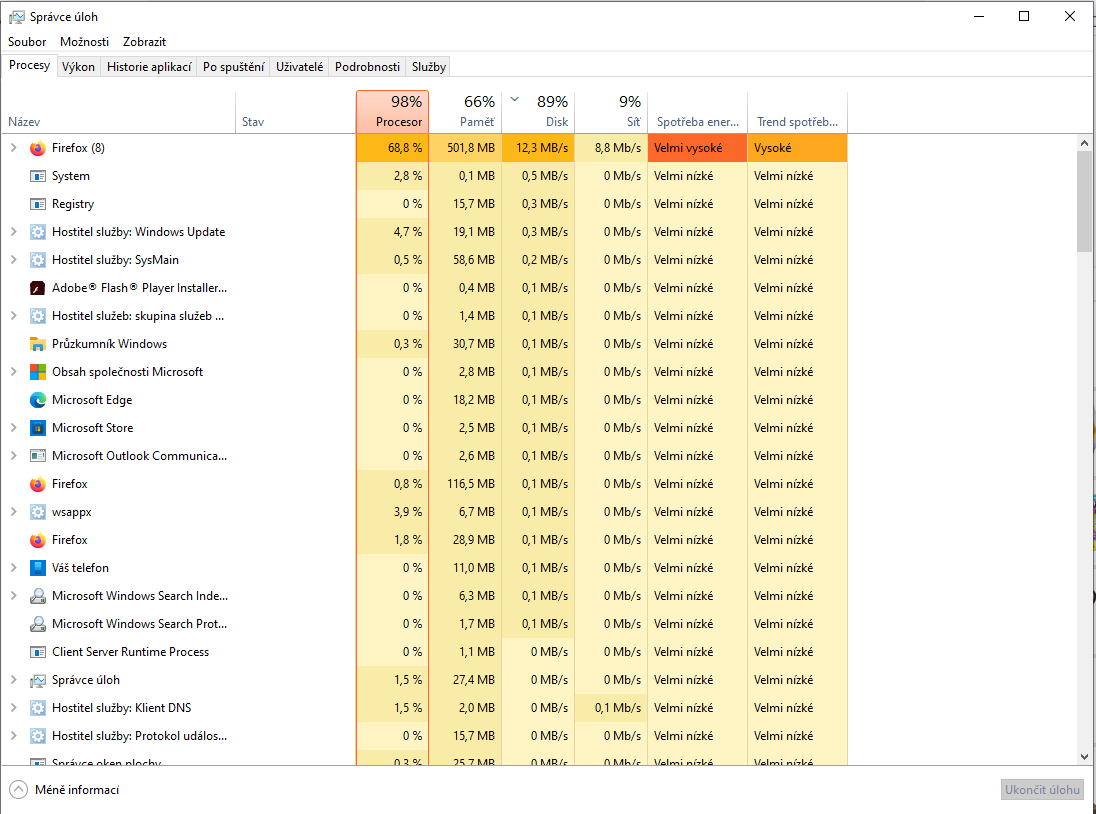Click the Microsoft Windows Search Indexer icon
1096x814 pixels.
(38, 596)
